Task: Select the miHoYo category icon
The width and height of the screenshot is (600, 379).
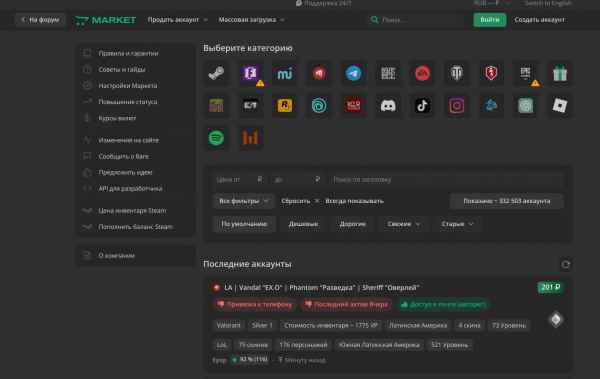Action: click(x=285, y=73)
